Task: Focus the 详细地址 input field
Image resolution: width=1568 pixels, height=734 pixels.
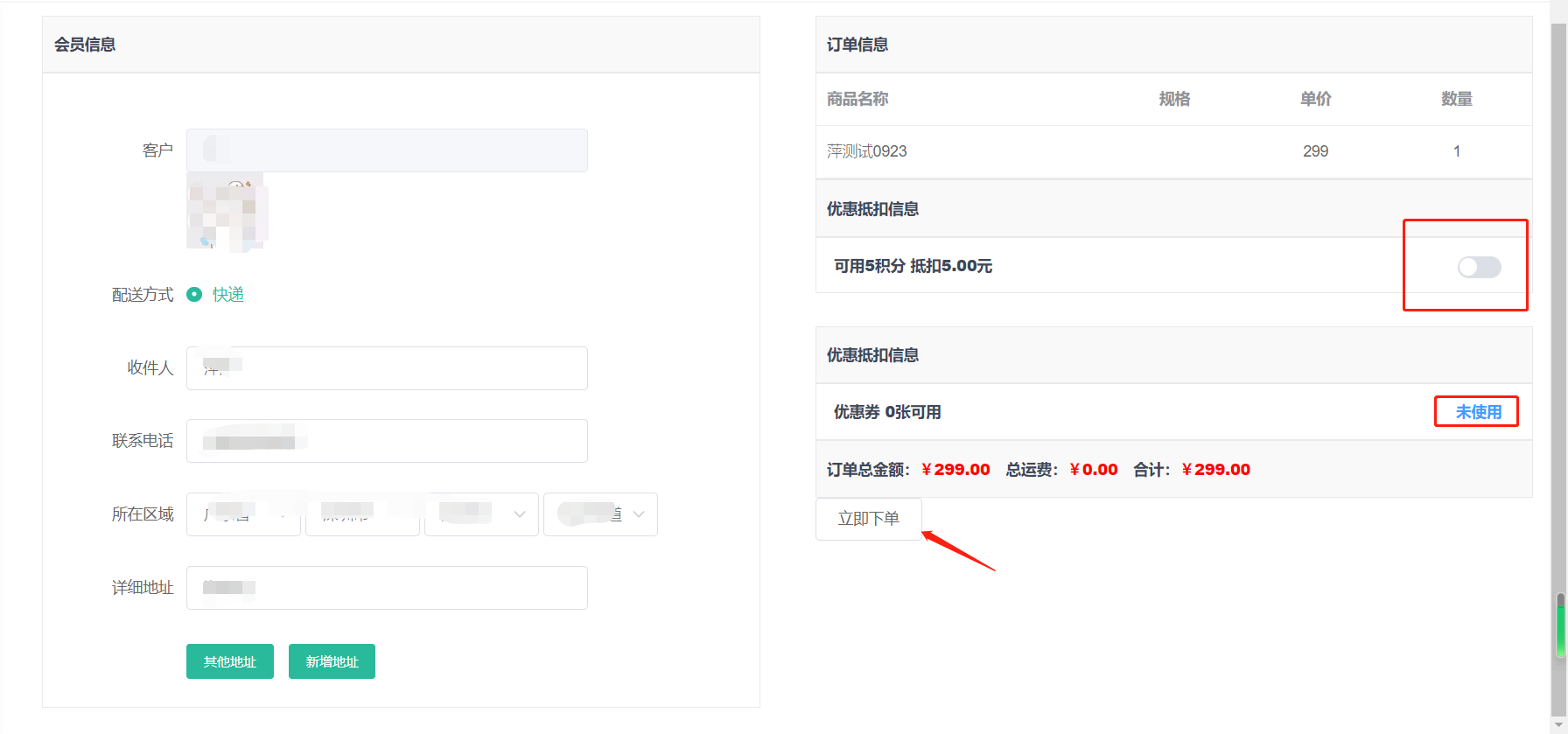Action: (387, 588)
